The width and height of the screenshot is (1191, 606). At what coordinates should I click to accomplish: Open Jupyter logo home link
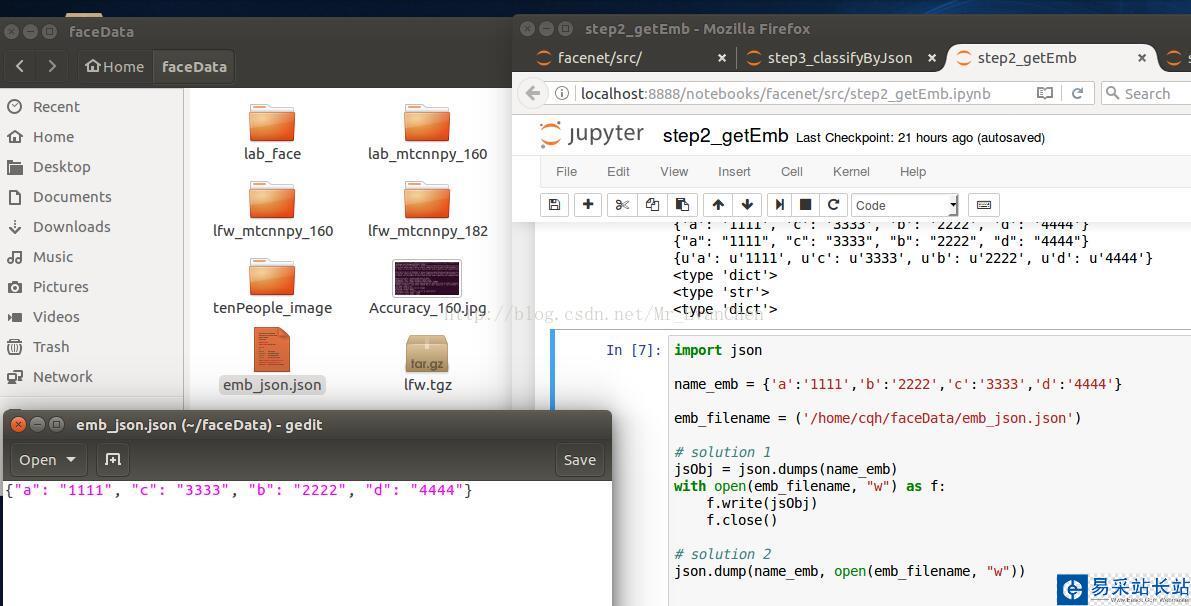pos(592,135)
